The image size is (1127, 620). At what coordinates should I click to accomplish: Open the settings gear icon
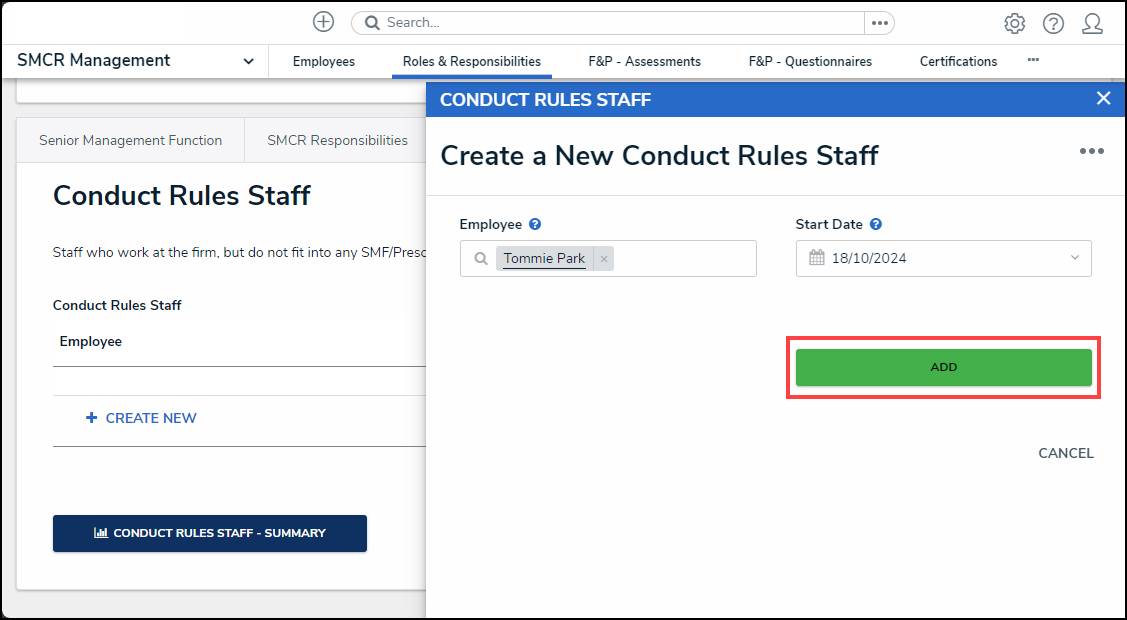(1014, 23)
